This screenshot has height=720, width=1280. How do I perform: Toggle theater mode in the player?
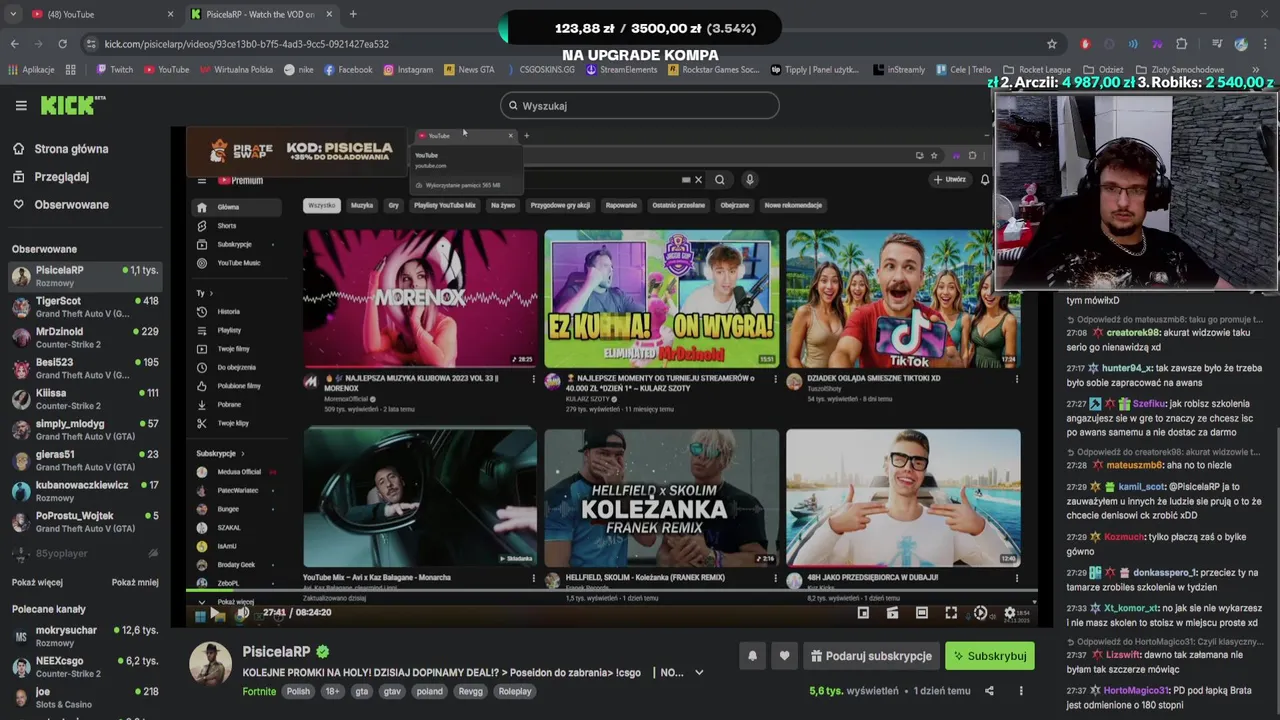pos(922,613)
